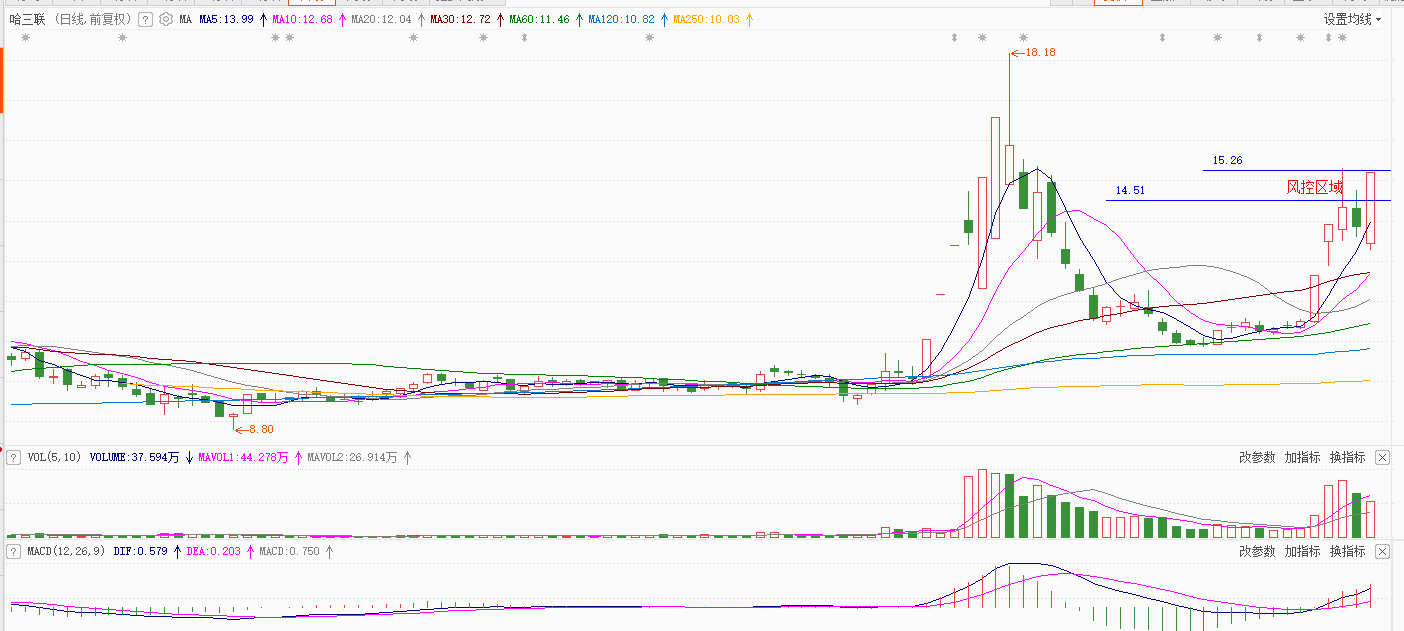Click the MACD:0.750 value
This screenshot has width=1404, height=631.
tap(289, 551)
